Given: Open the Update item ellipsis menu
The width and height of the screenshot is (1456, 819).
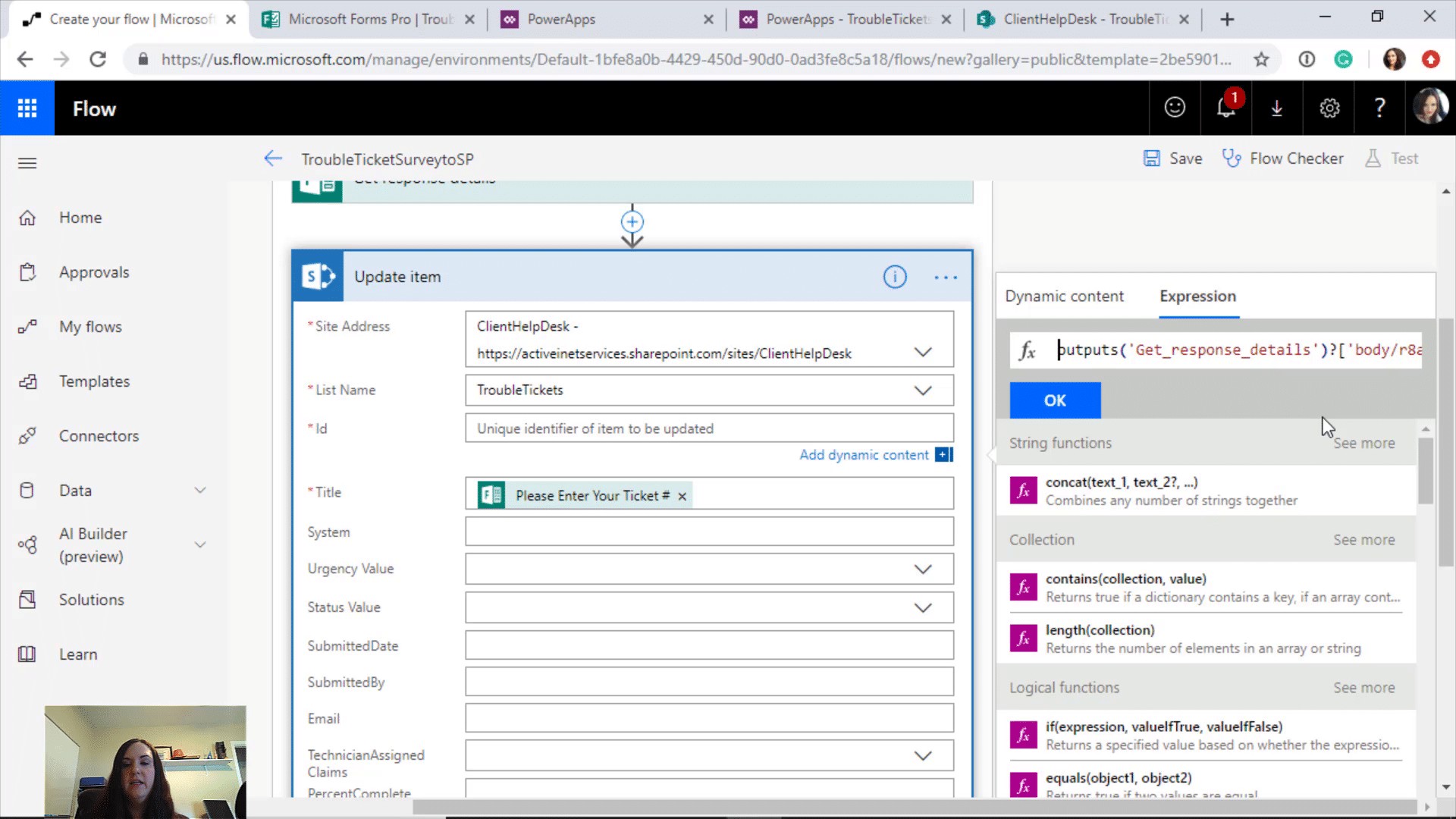Looking at the screenshot, I should coord(946,277).
